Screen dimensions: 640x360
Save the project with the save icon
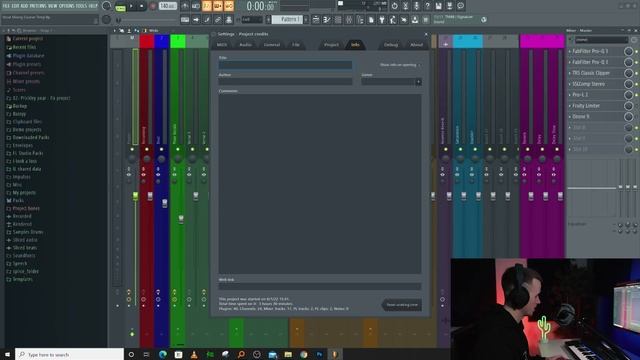tap(438, 6)
